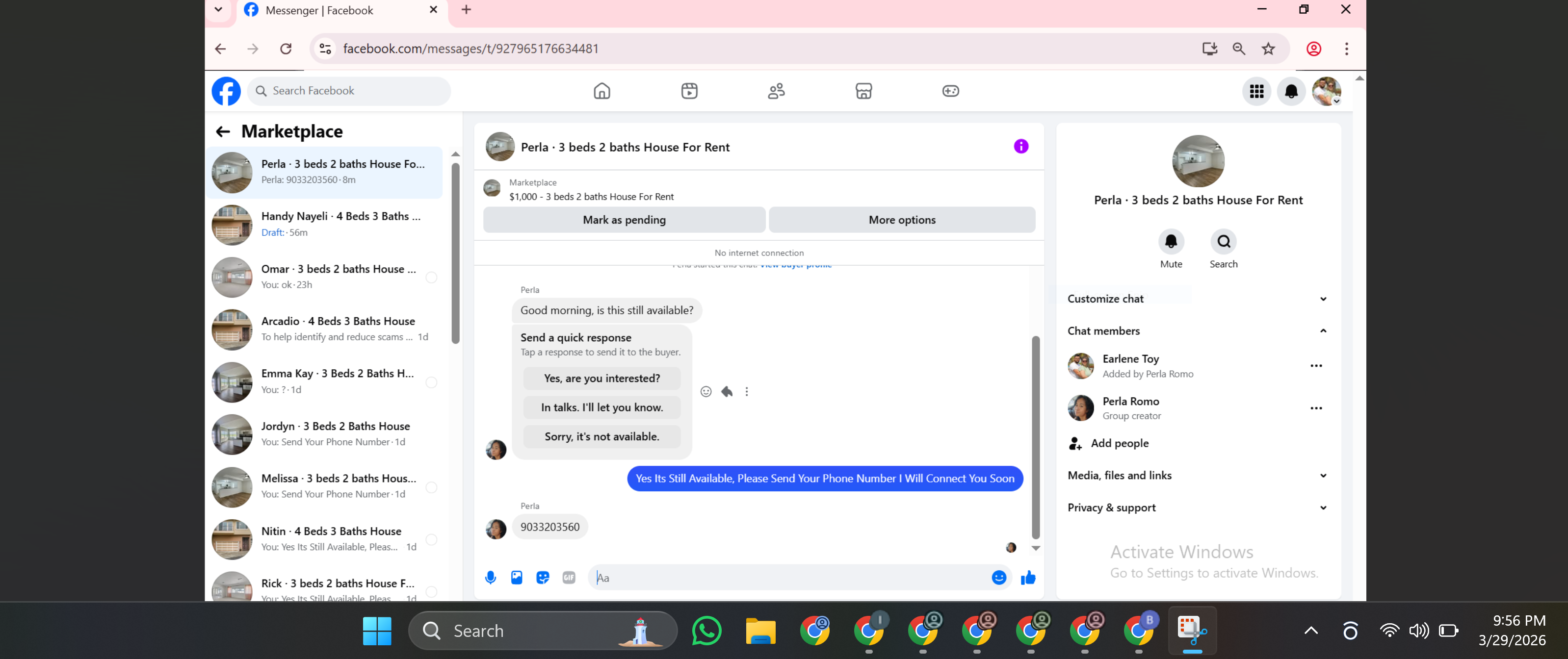Open the Gaming controller icon
The height and width of the screenshot is (659, 1568).
[x=950, y=91]
